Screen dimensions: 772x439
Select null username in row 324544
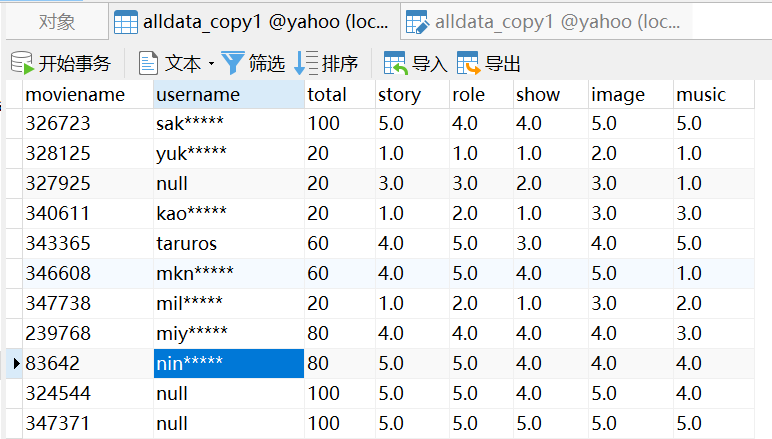pos(229,394)
